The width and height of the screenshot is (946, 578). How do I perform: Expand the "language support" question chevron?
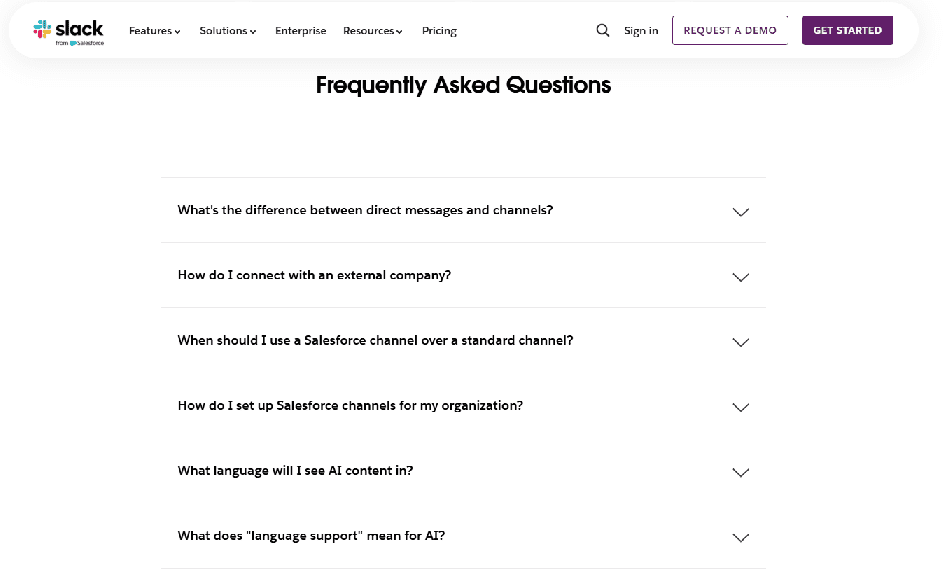(x=740, y=537)
